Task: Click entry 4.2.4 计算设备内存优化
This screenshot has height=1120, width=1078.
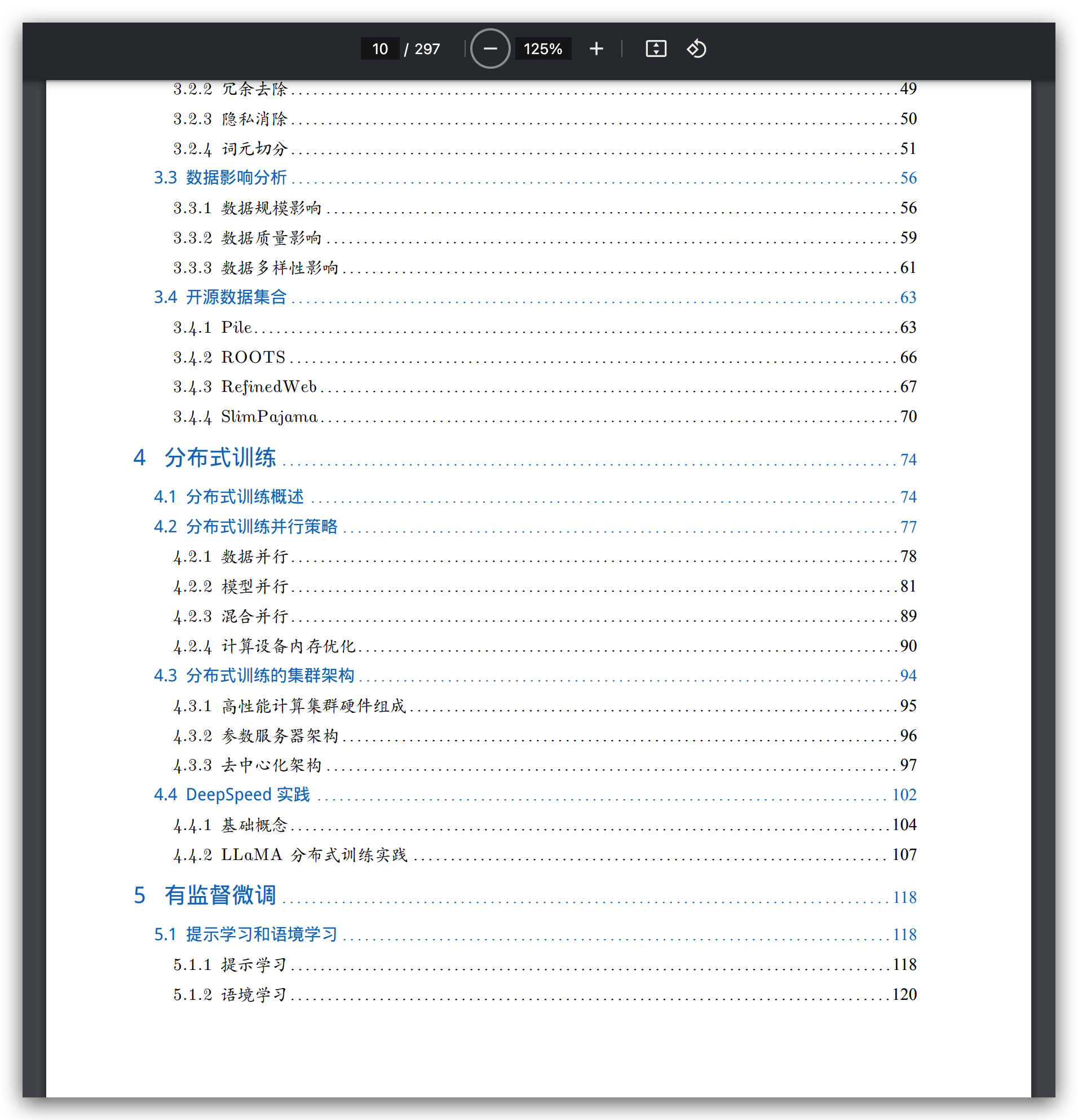Action: (x=264, y=646)
